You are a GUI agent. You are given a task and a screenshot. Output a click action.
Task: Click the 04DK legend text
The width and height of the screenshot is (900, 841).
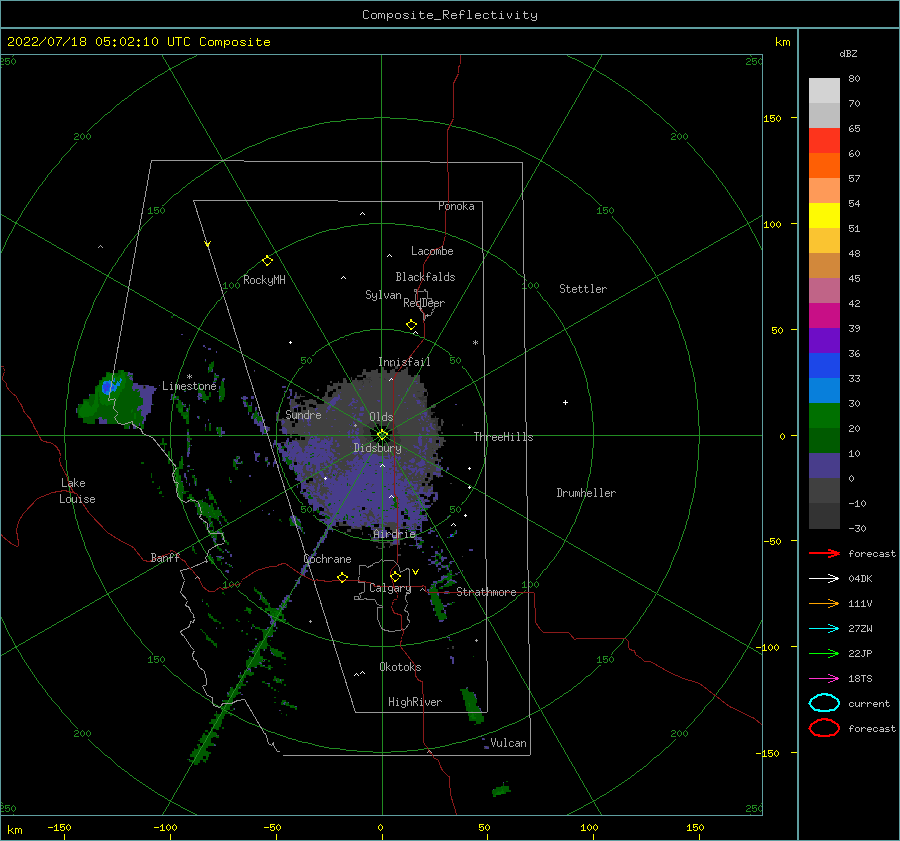coord(860,579)
